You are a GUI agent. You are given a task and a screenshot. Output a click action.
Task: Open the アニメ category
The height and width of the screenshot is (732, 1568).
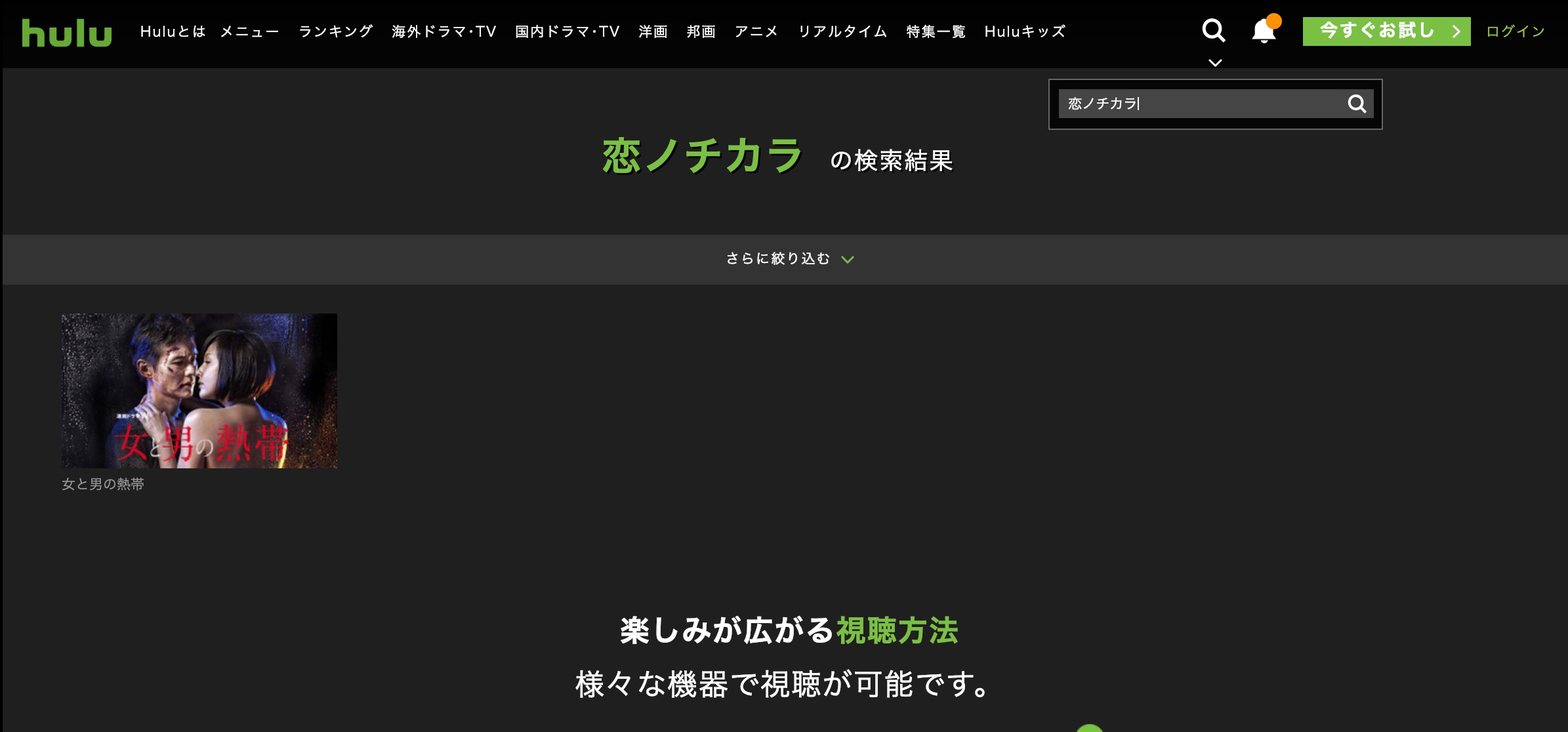(x=756, y=31)
